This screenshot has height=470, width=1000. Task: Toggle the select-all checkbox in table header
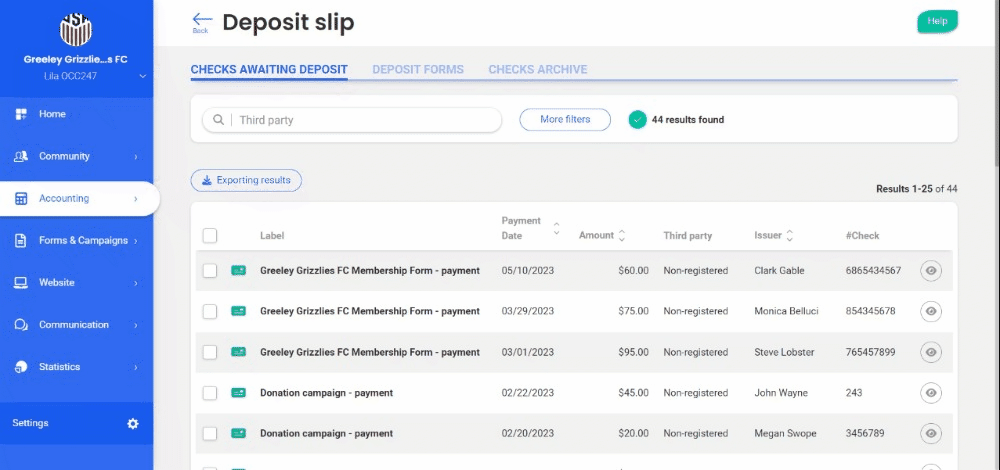pos(210,236)
